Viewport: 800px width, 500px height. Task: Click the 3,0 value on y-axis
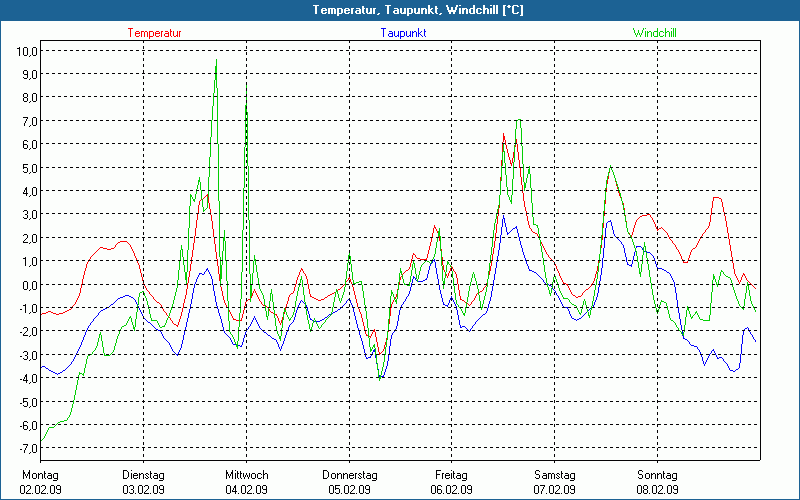click(x=30, y=214)
